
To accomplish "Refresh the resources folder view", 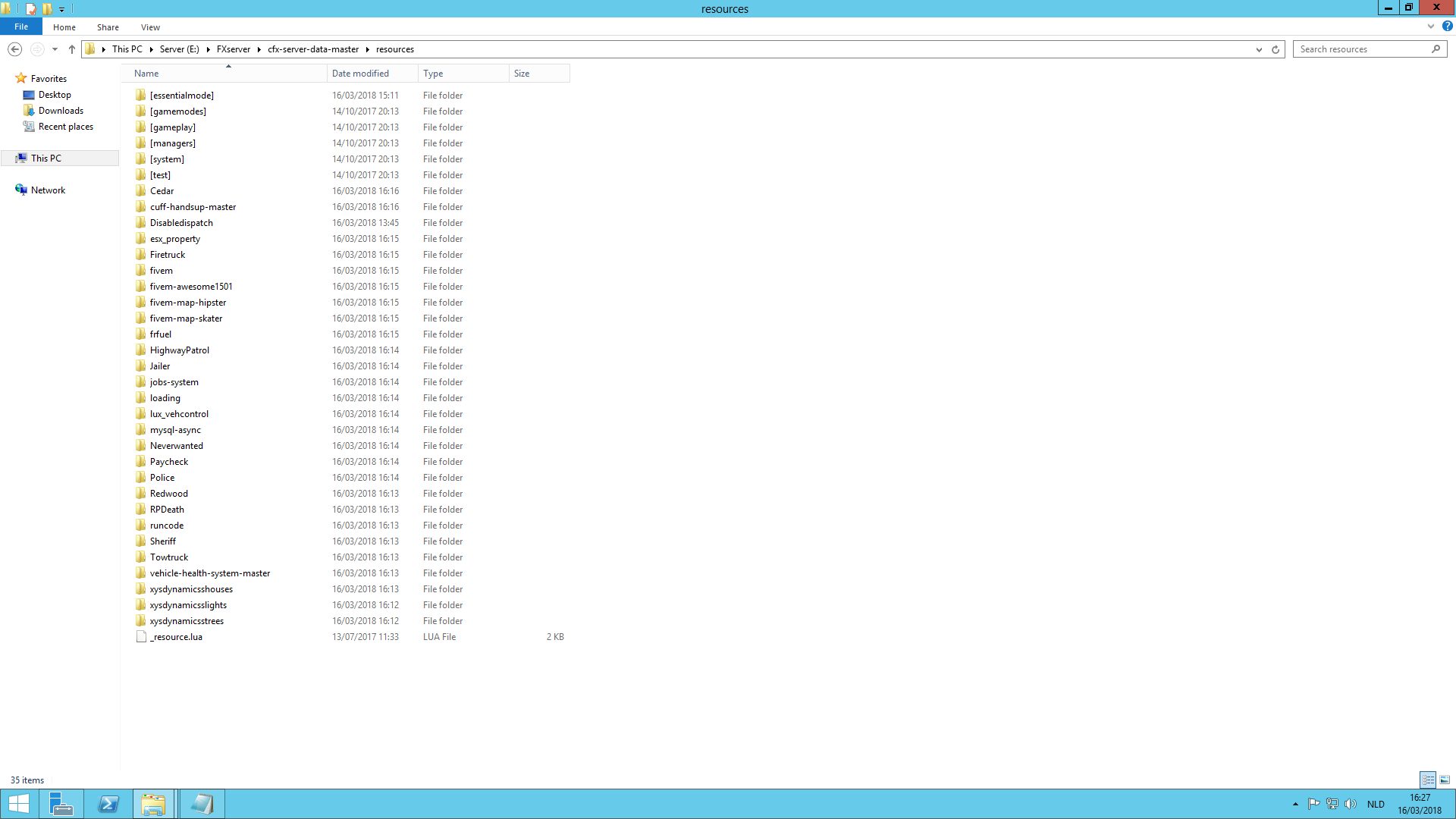I will coord(1276,49).
